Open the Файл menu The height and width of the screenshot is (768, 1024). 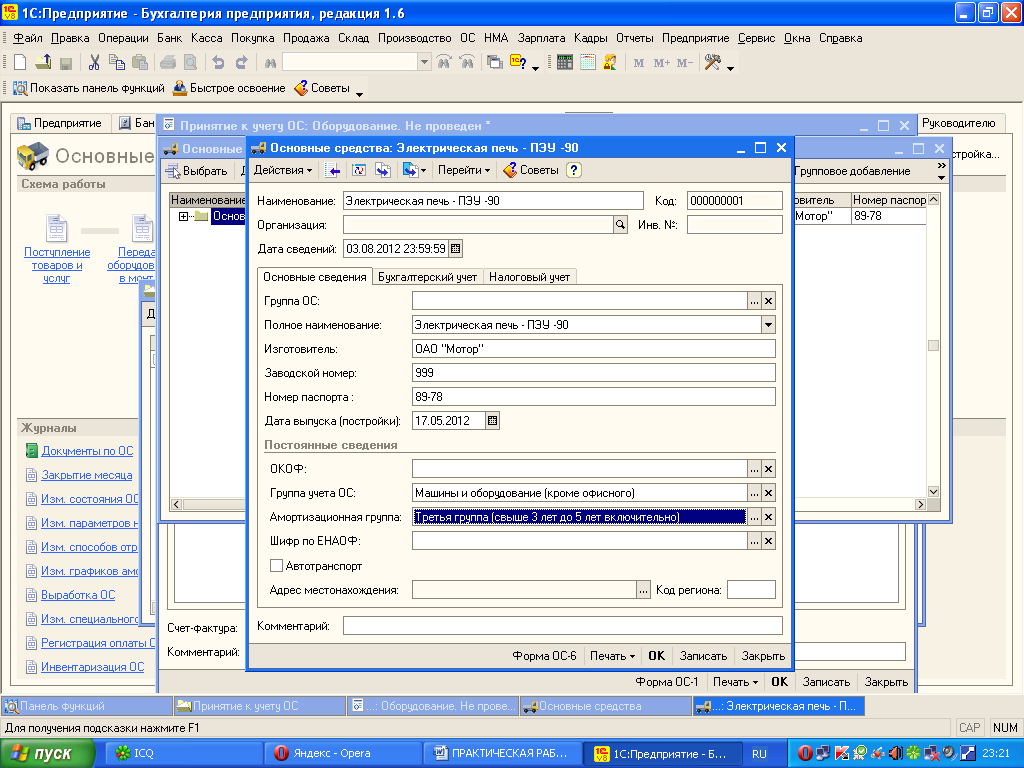coord(27,38)
